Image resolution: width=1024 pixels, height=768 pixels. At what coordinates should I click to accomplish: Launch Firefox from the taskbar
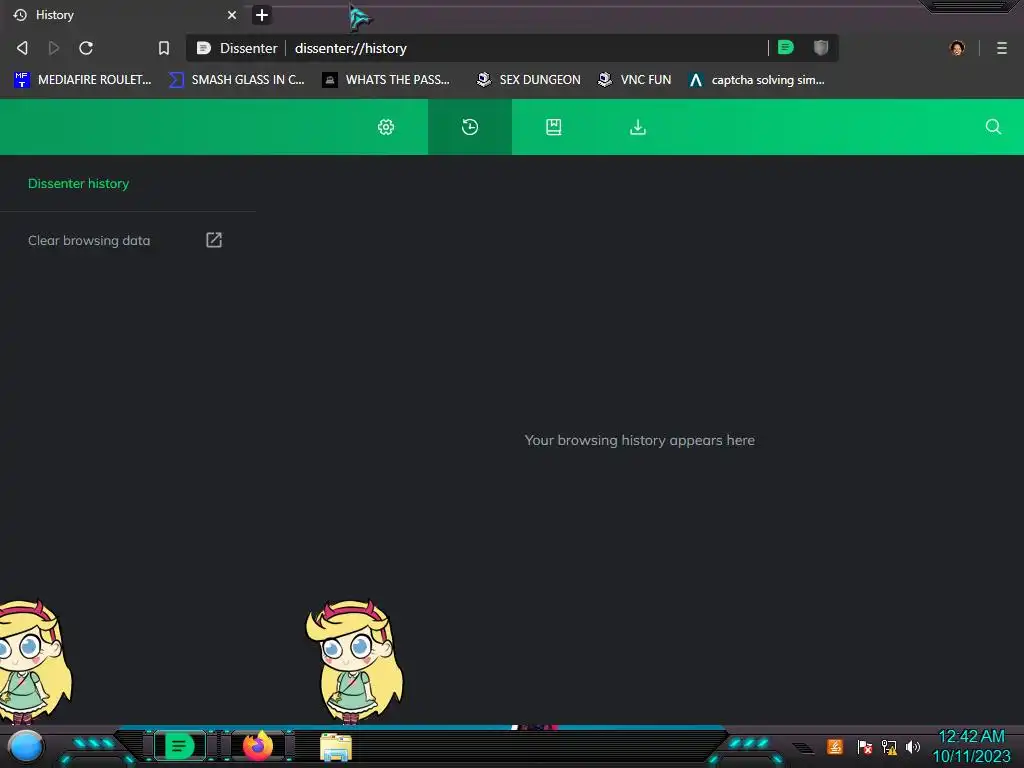point(258,746)
